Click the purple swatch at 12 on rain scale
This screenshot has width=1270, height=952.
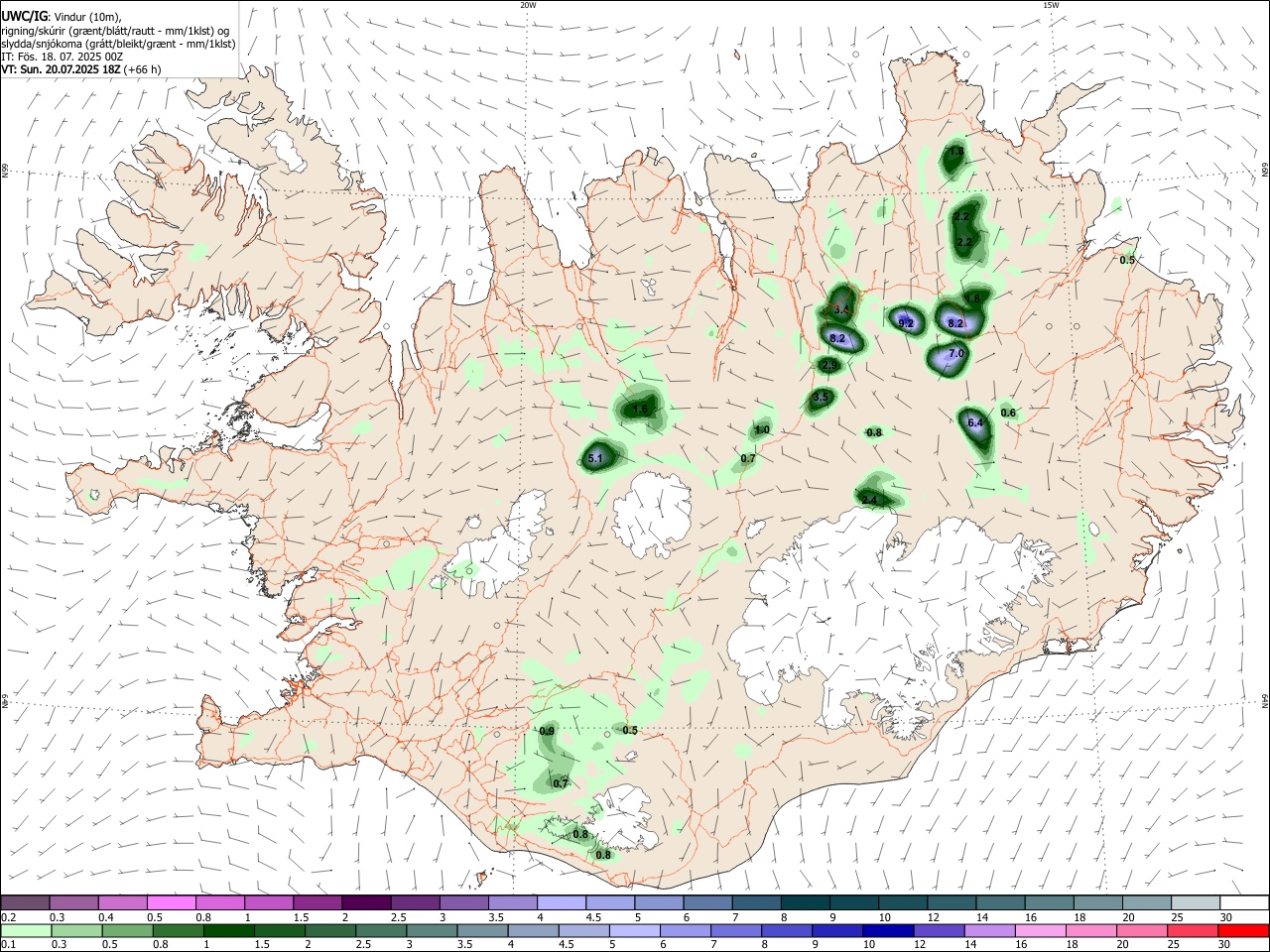[x=939, y=930]
